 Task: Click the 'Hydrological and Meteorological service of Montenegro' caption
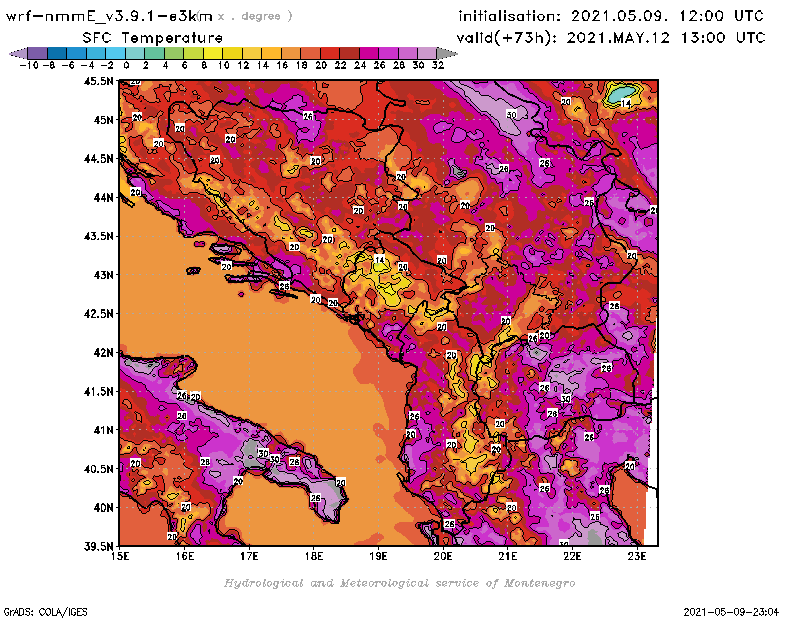(x=399, y=583)
